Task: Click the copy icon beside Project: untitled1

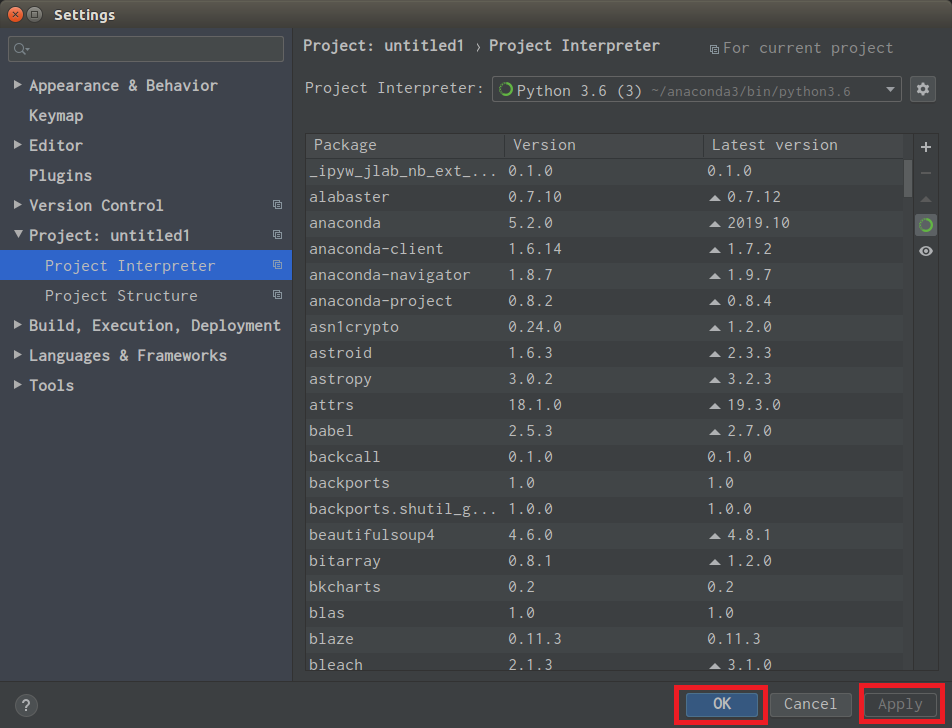Action: point(277,234)
